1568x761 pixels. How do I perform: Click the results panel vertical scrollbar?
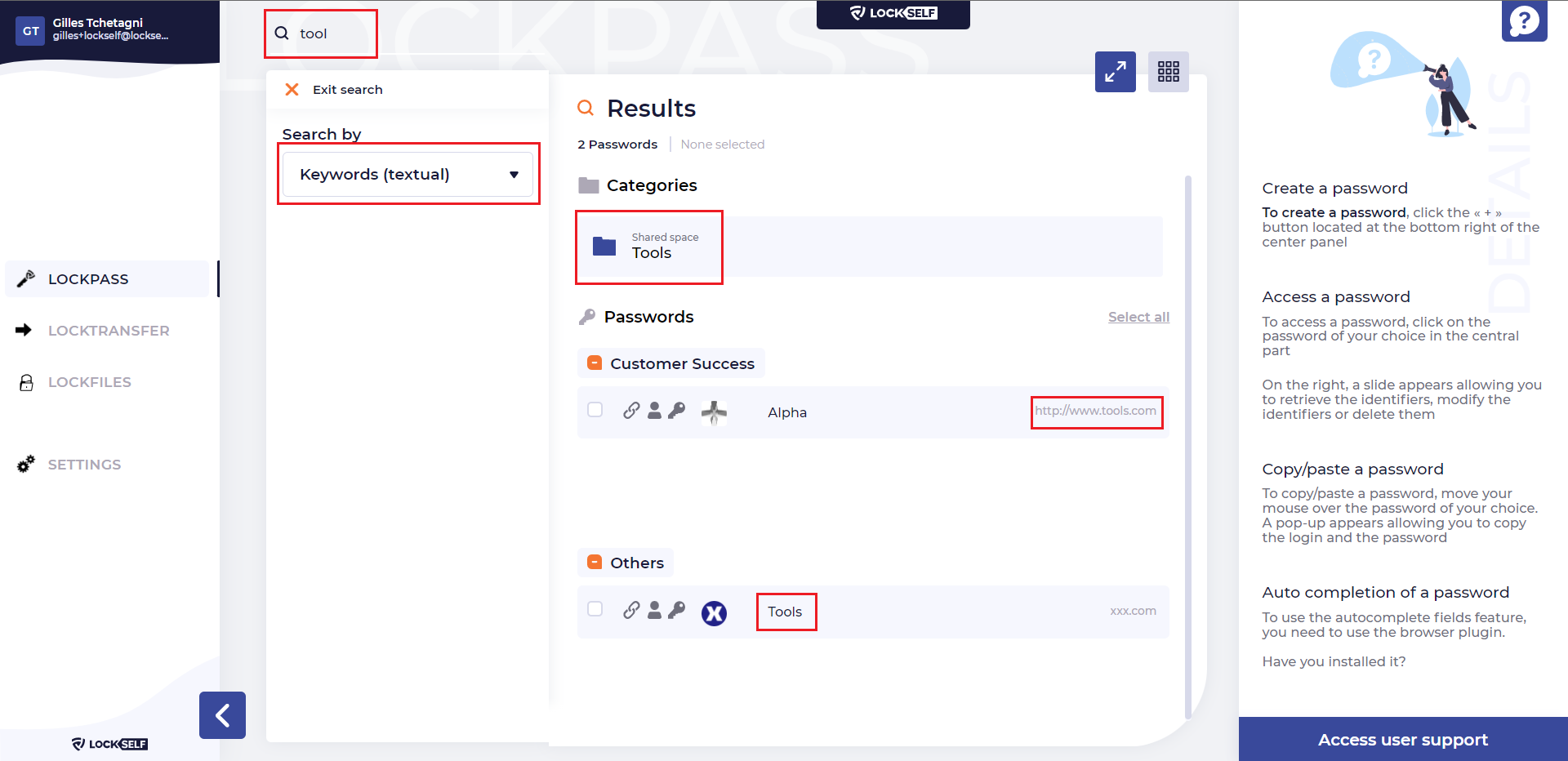[x=1188, y=447]
